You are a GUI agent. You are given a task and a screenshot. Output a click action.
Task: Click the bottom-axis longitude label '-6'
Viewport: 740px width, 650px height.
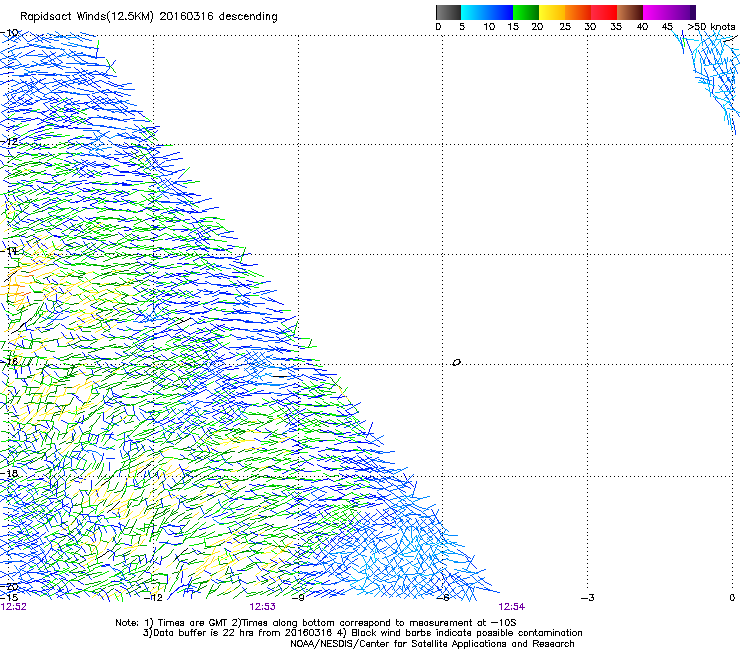coord(443,598)
